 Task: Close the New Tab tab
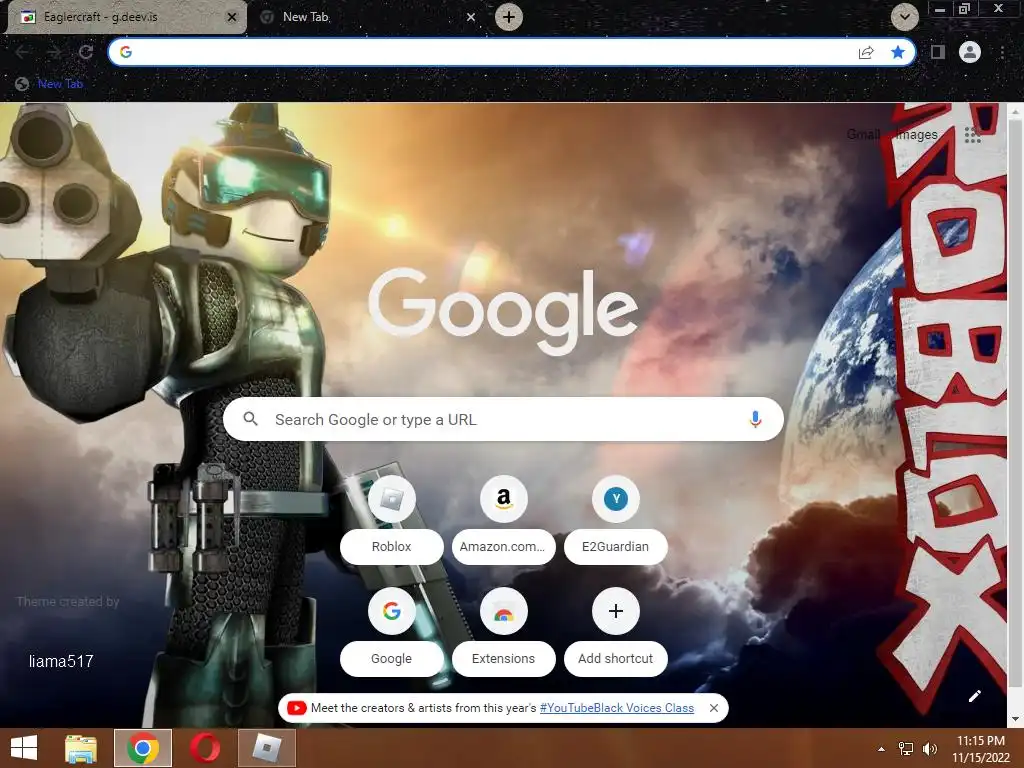(470, 17)
